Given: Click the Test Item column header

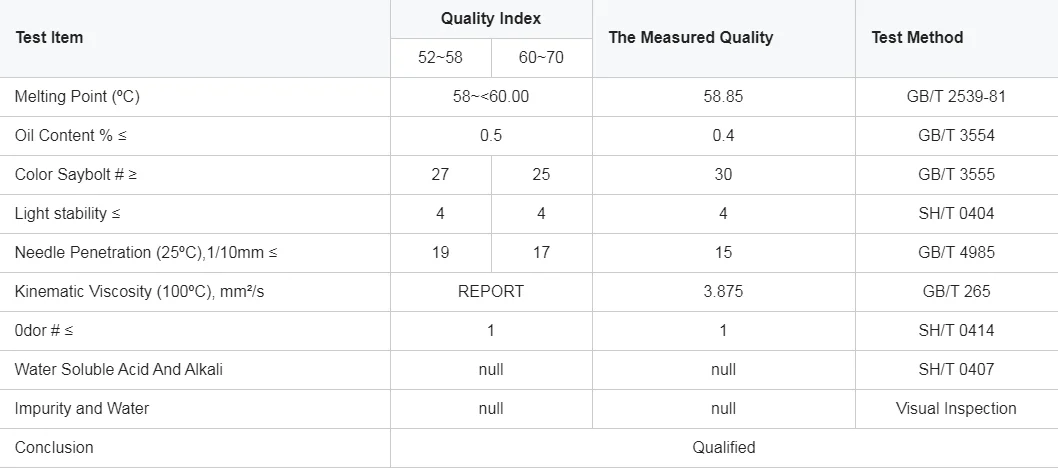Looking at the screenshot, I should [x=49, y=38].
